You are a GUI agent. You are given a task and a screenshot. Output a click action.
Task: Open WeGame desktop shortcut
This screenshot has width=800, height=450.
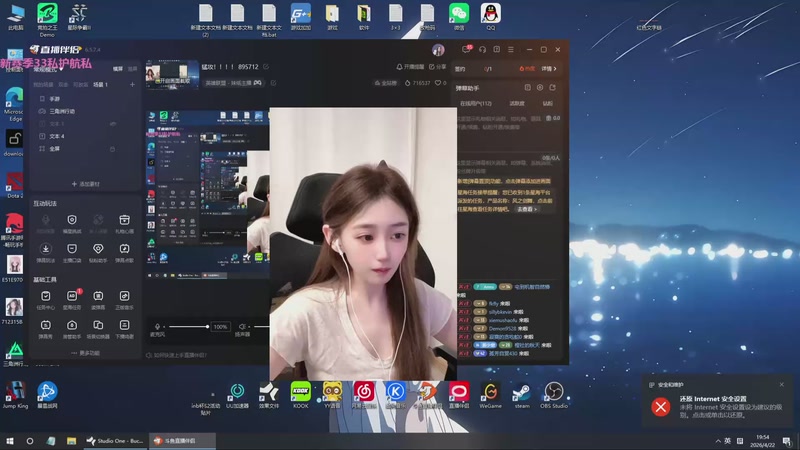coord(490,395)
